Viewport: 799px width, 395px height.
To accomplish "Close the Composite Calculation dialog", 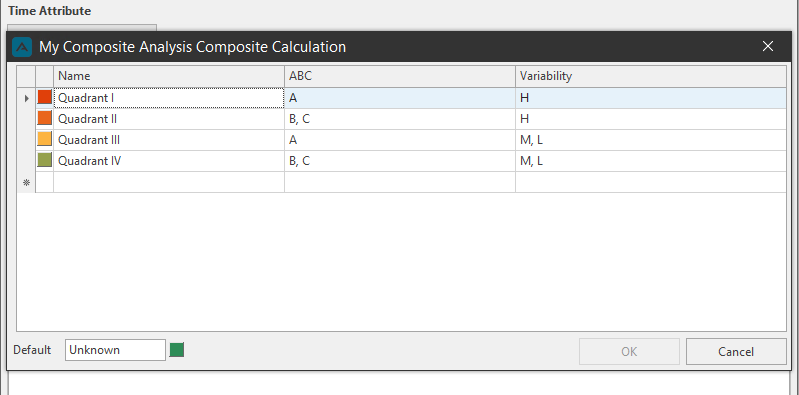I will coord(767,46).
